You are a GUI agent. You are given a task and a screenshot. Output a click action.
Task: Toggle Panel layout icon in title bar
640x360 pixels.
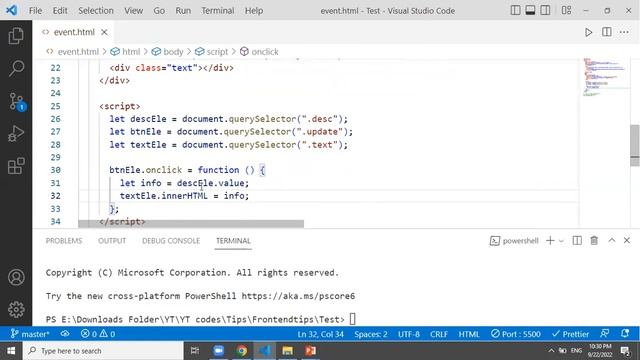[x=530, y=10]
